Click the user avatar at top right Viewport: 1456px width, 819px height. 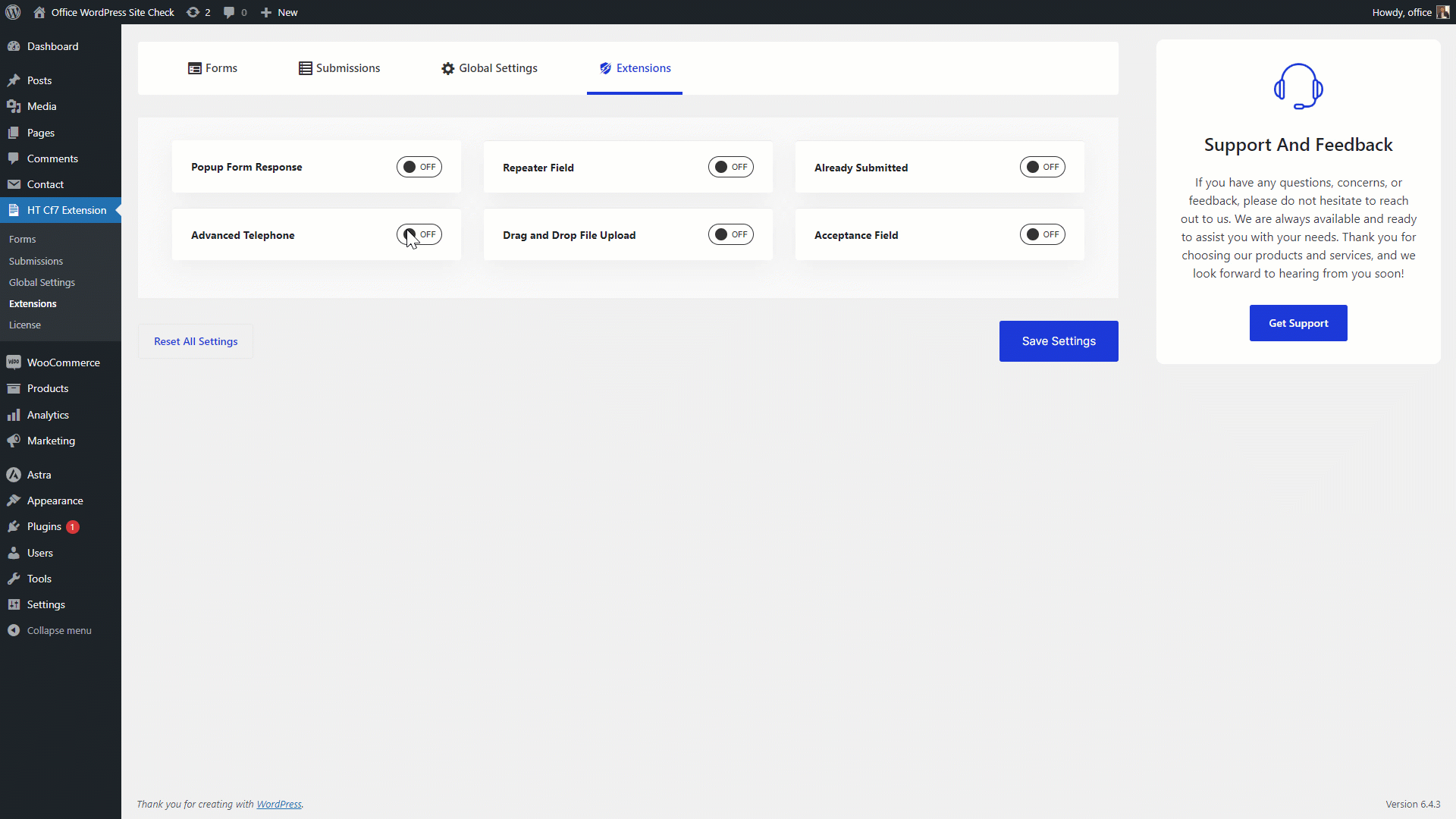(1442, 12)
